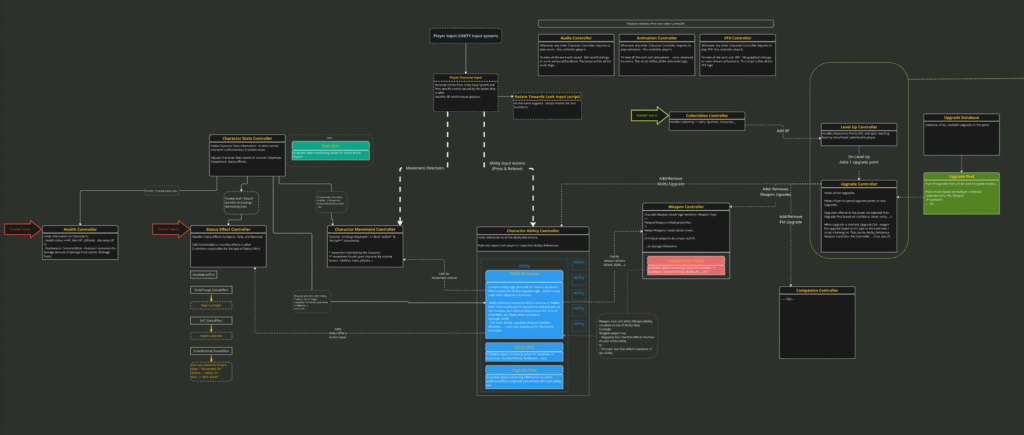The height and width of the screenshot is (435, 1024).
Task: Select the Character Ability Controller header
Action: pyautogui.click(x=533, y=230)
